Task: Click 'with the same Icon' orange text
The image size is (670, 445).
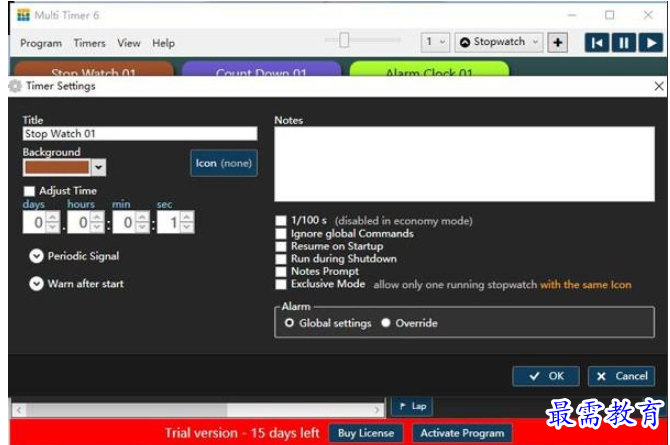Action: (x=585, y=285)
